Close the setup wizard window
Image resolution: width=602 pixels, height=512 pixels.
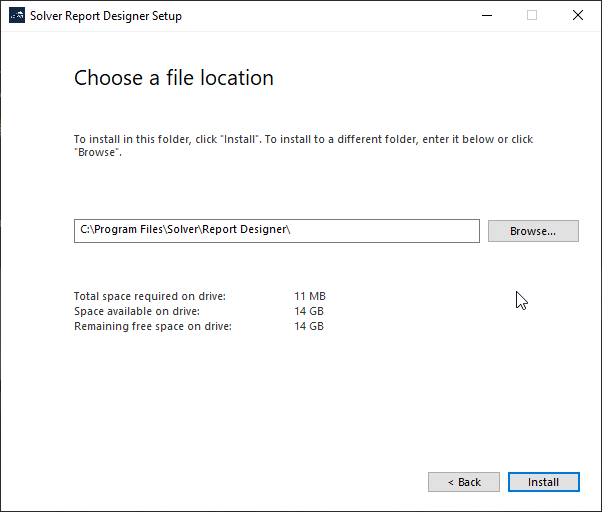(x=578, y=16)
